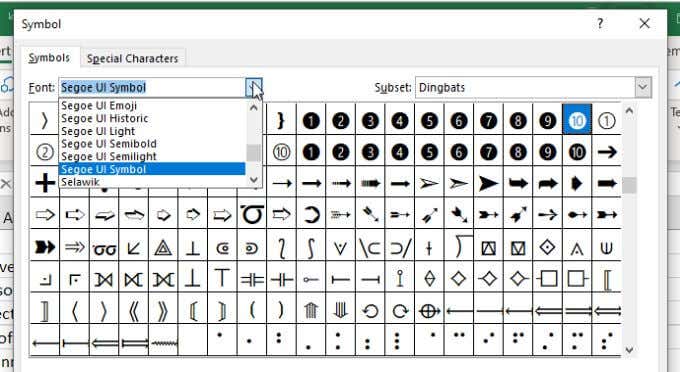Select the right curly bracket symbol
680x372 pixels.
tap(281, 121)
